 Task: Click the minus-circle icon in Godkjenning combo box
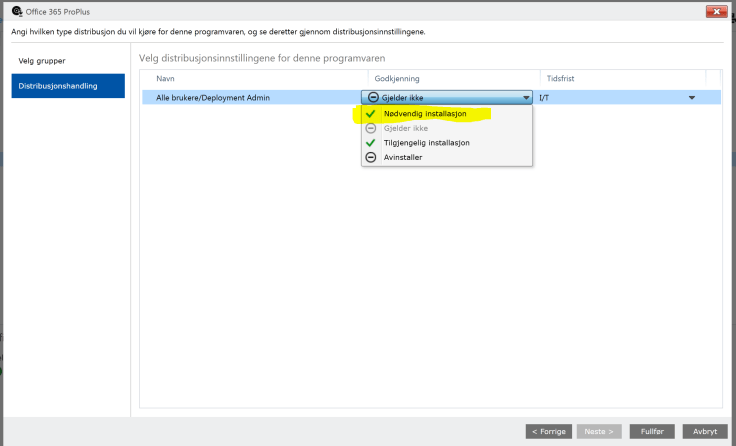point(373,97)
